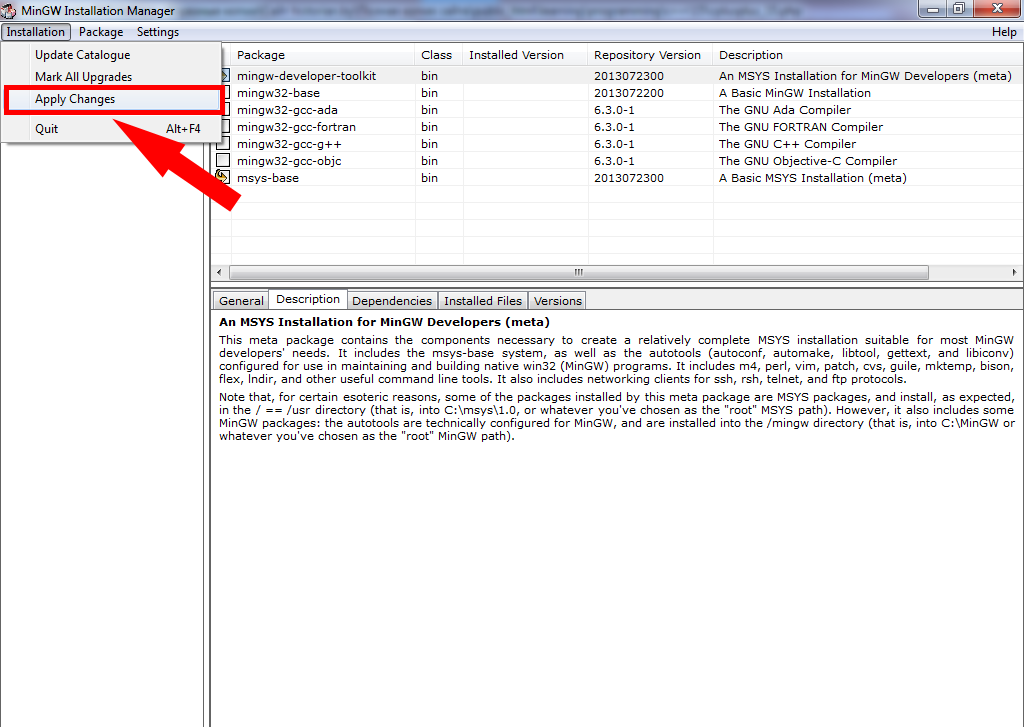Toggle the mingw32-gcc-objc checkbox
The image size is (1024, 727).
point(224,161)
